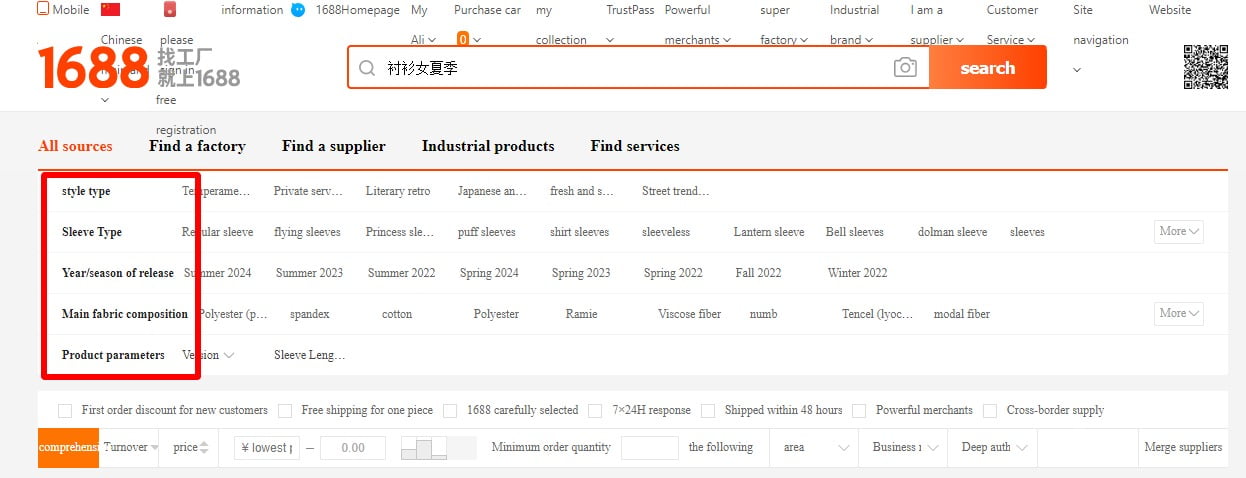Check First order discount for new customers

(65, 411)
